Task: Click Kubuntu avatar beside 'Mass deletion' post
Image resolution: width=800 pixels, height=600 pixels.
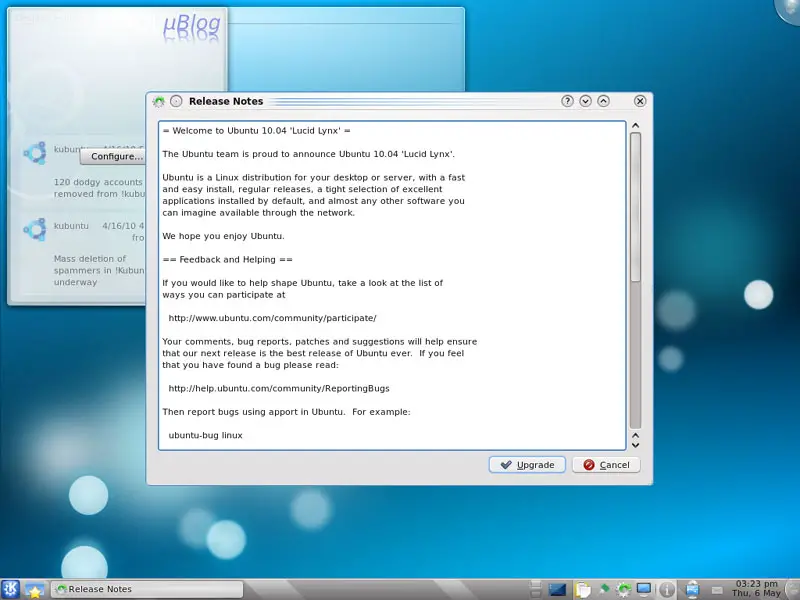Action: coord(35,230)
